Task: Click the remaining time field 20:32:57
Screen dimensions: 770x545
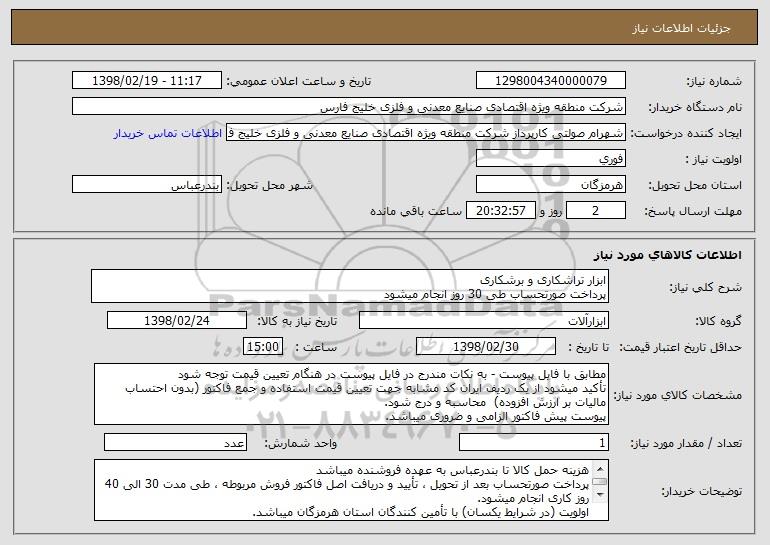Action: [x=500, y=211]
